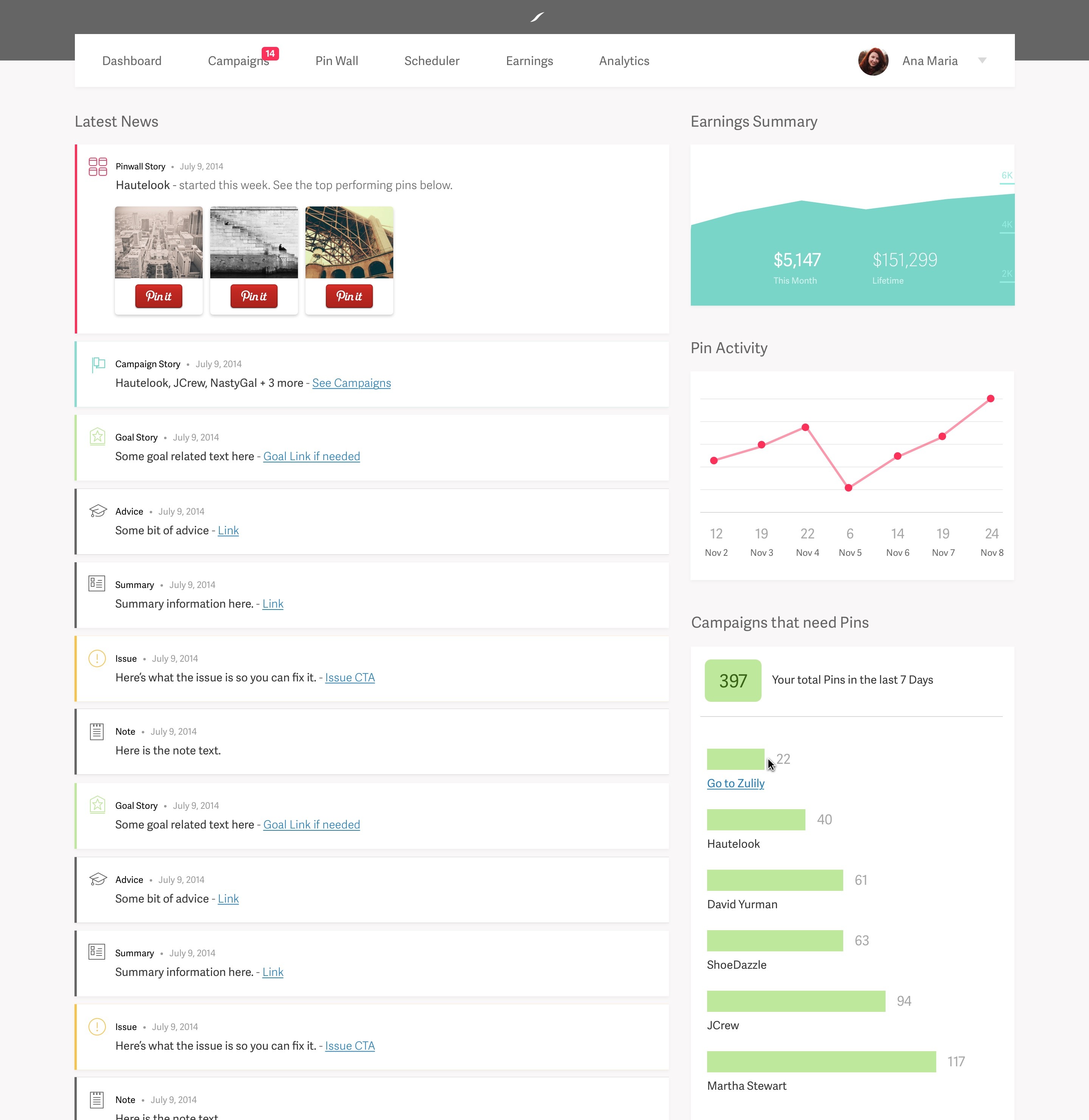The height and width of the screenshot is (1120, 1089).
Task: Click the Martha Stewart 117 progress bar
Action: pos(821,1062)
